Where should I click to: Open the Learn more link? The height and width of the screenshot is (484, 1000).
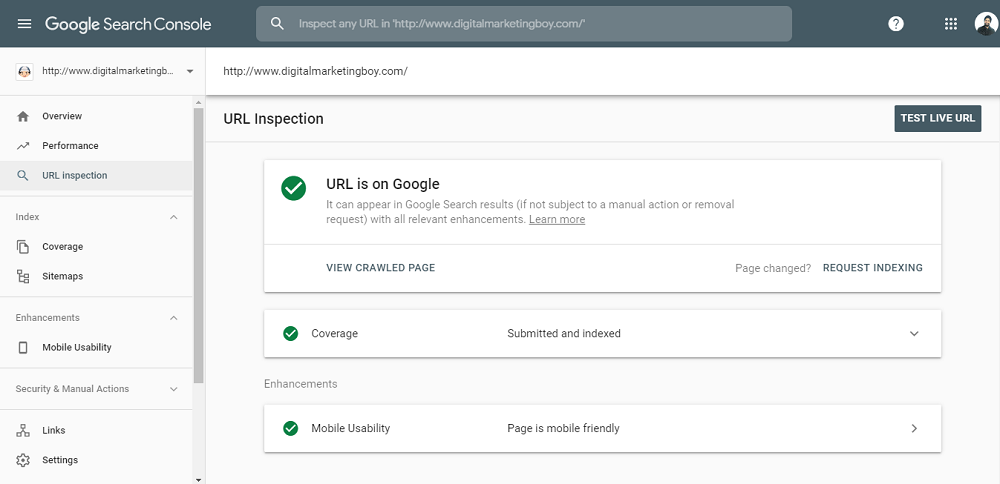(557, 219)
